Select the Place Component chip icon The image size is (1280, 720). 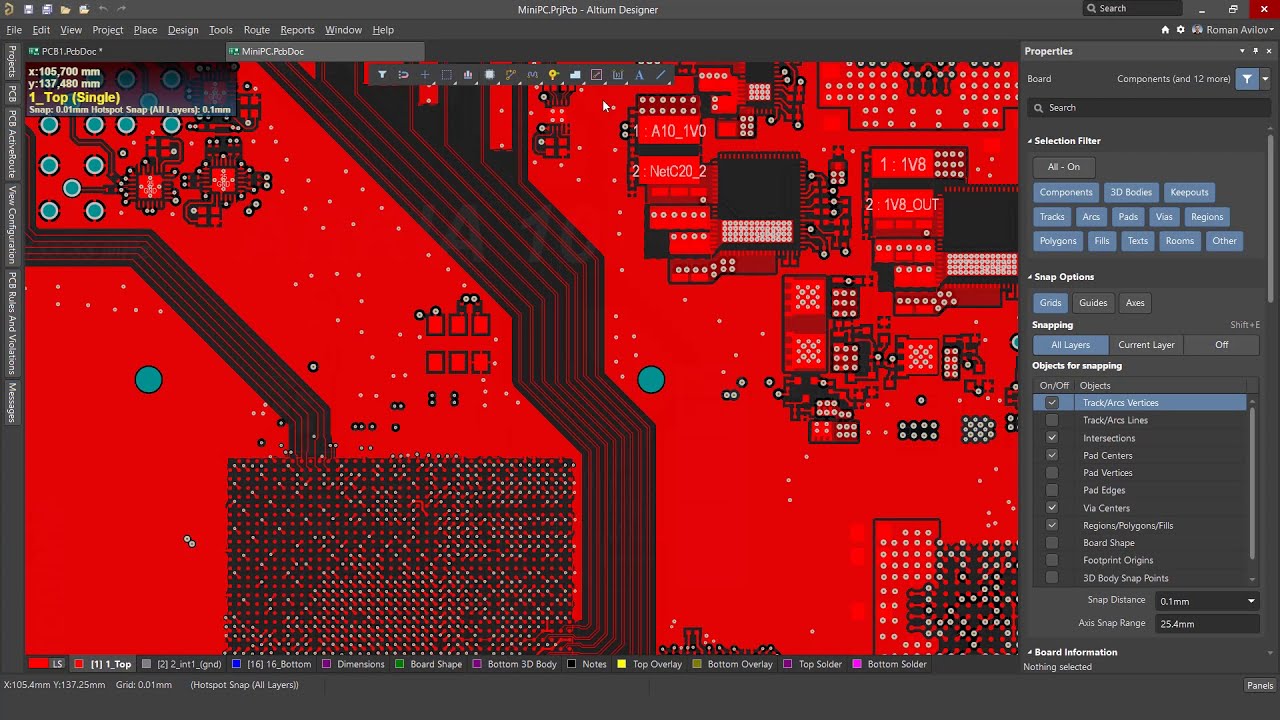[x=489, y=75]
